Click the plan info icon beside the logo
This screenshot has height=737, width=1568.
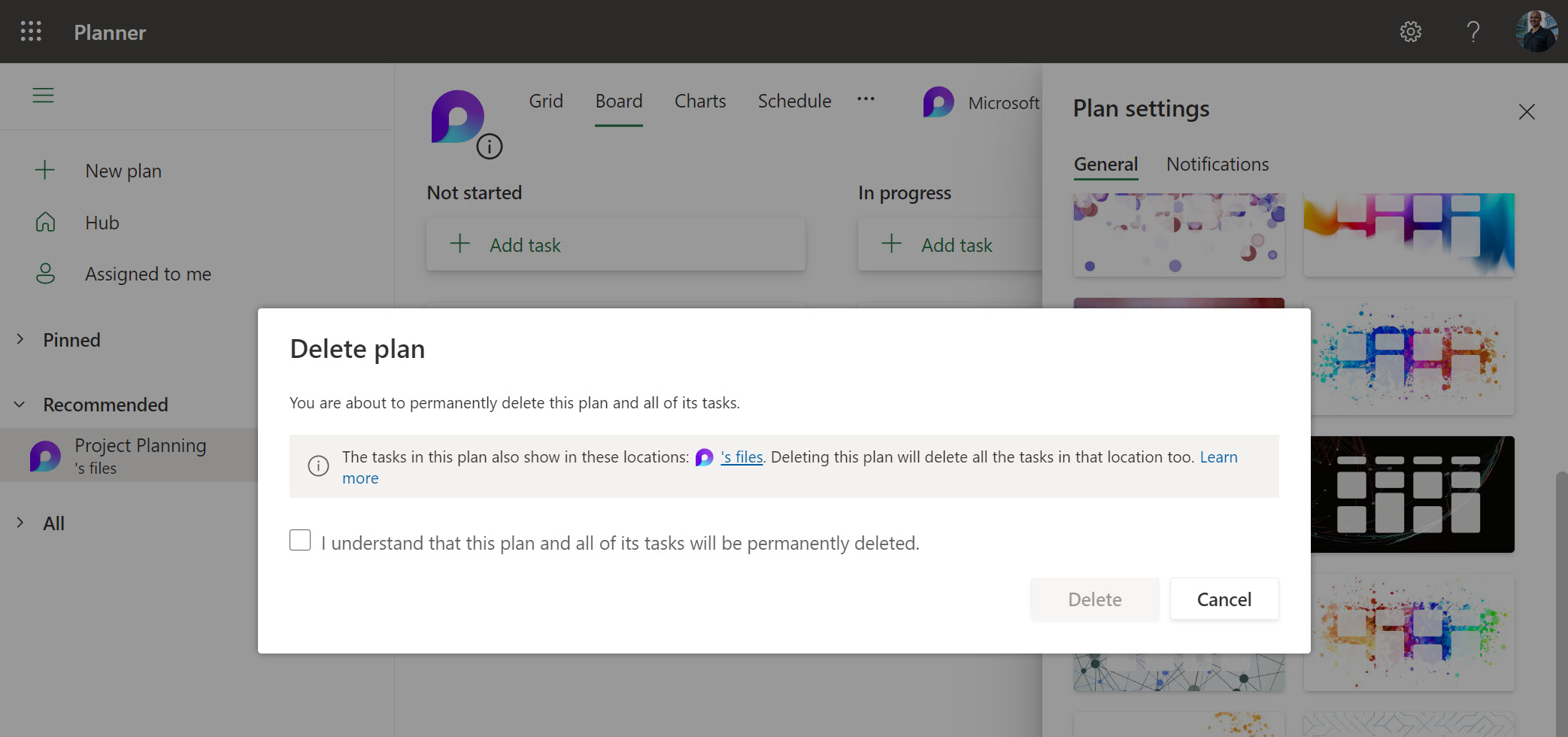click(490, 145)
